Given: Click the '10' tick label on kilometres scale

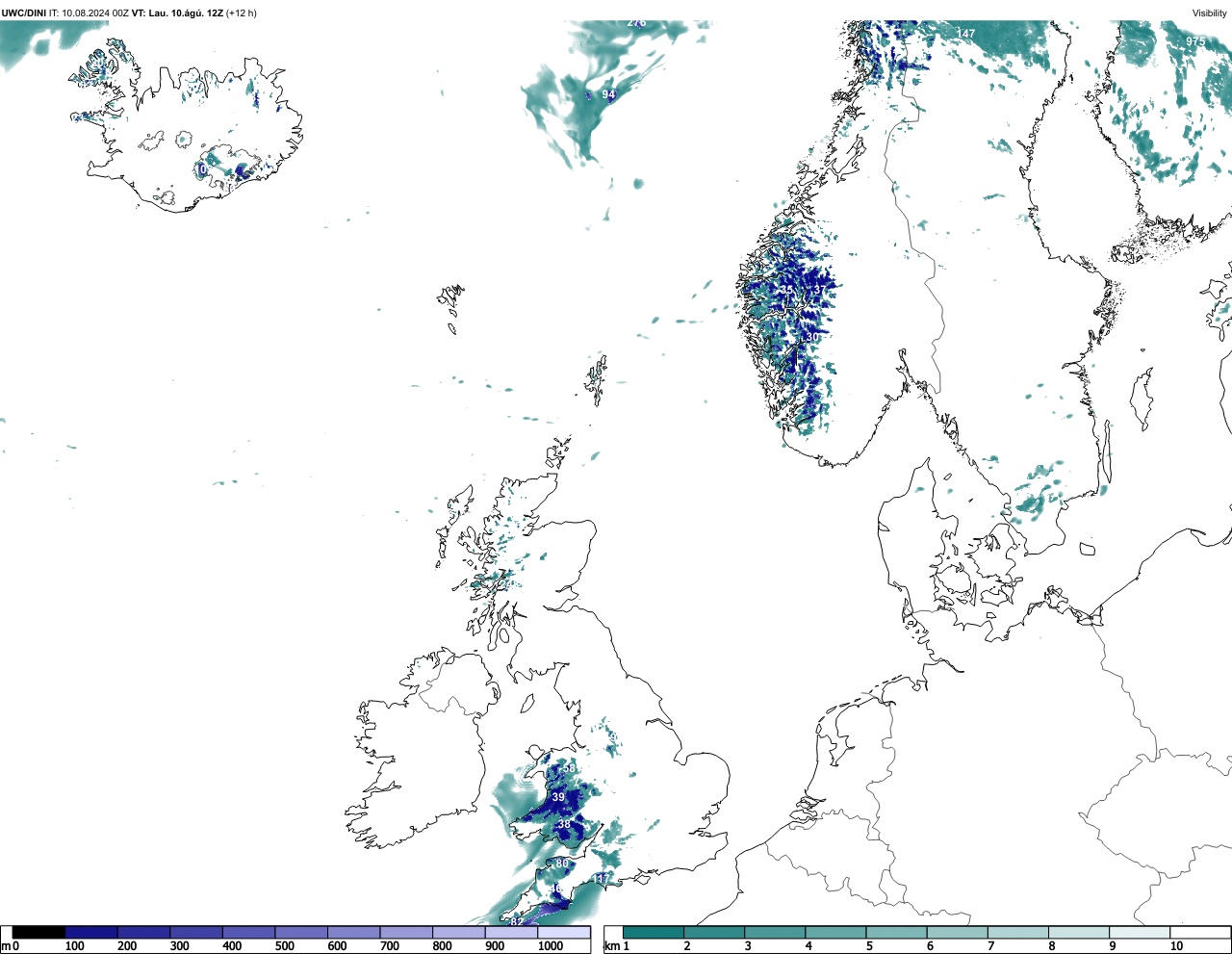Looking at the screenshot, I should 1176,947.
